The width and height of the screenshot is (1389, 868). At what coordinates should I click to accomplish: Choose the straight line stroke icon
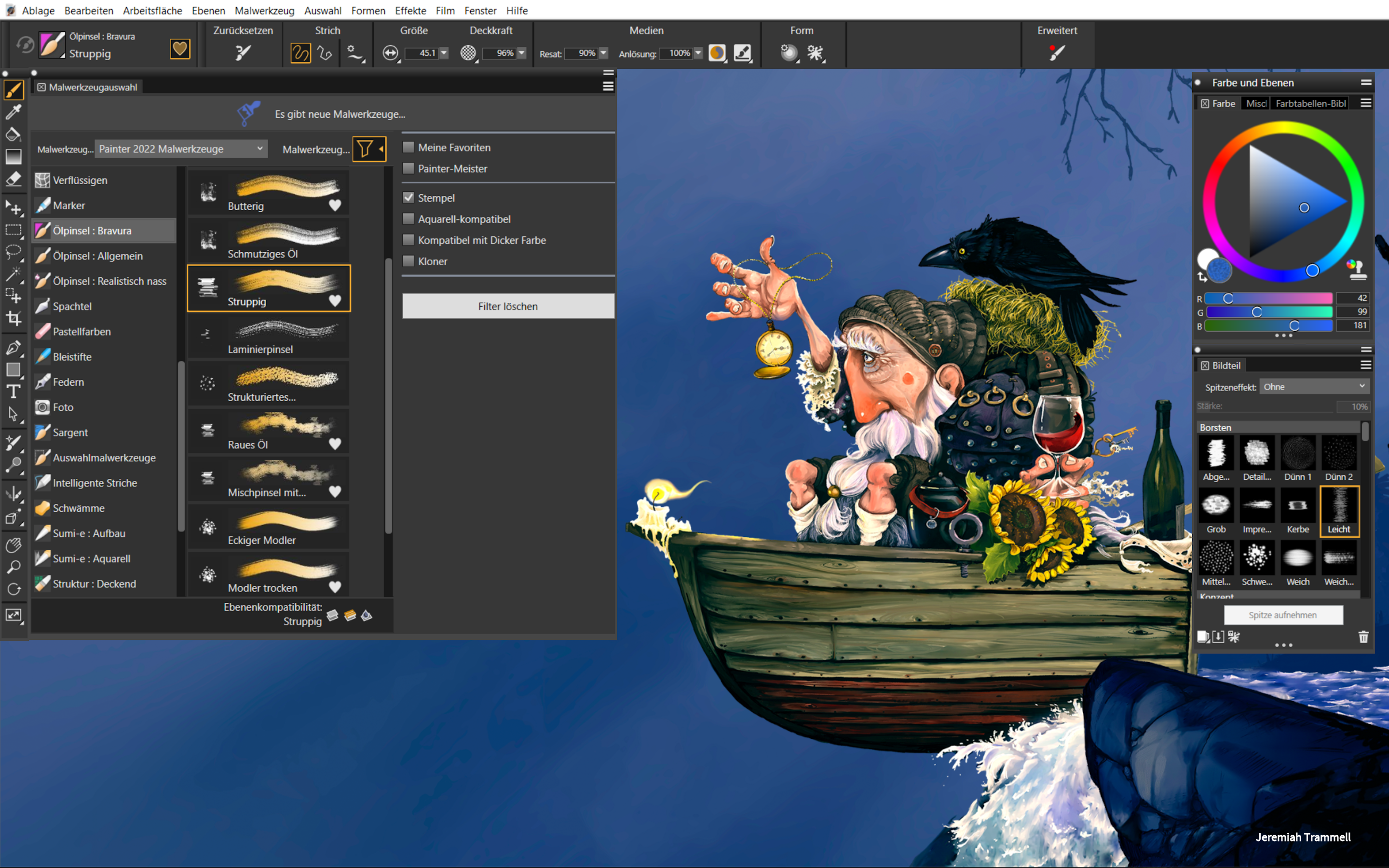click(x=325, y=53)
